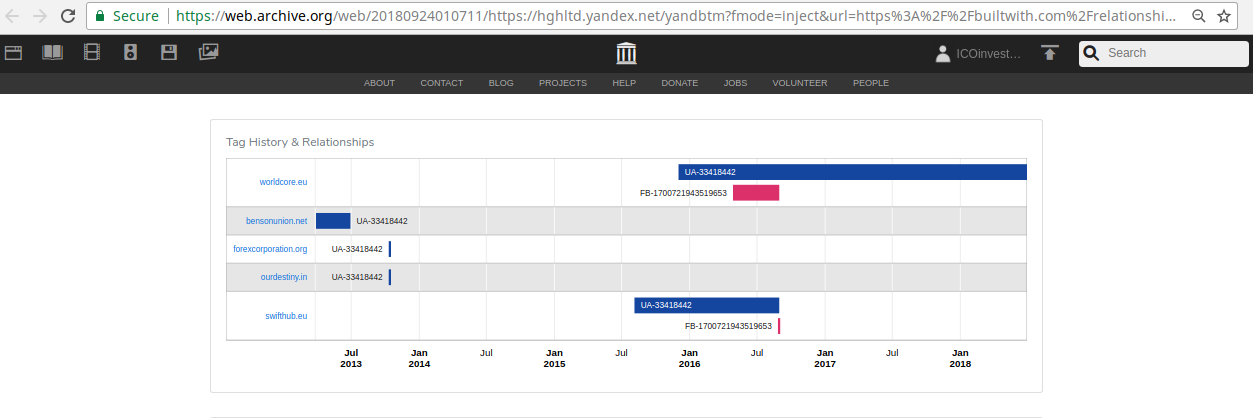Open Archive Texts book icon
The image size is (1253, 418).
pos(52,53)
